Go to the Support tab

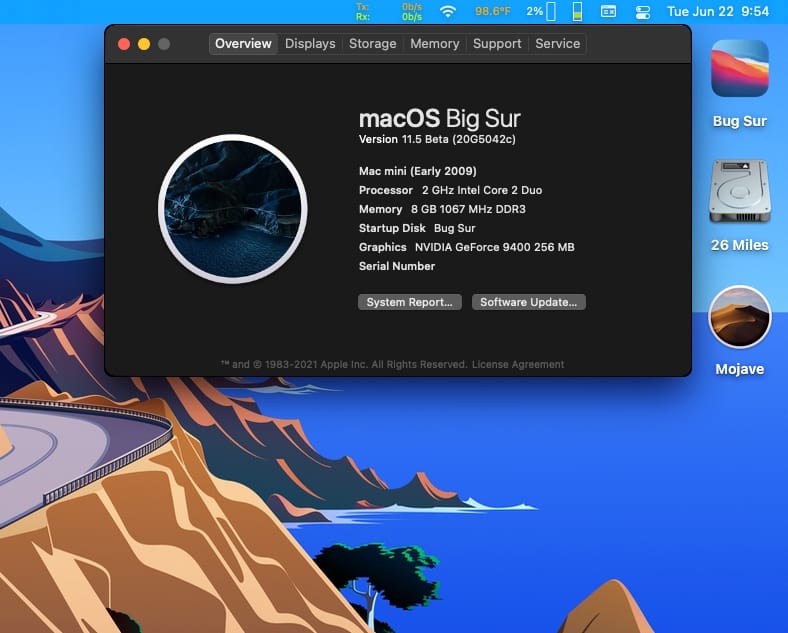click(x=497, y=44)
